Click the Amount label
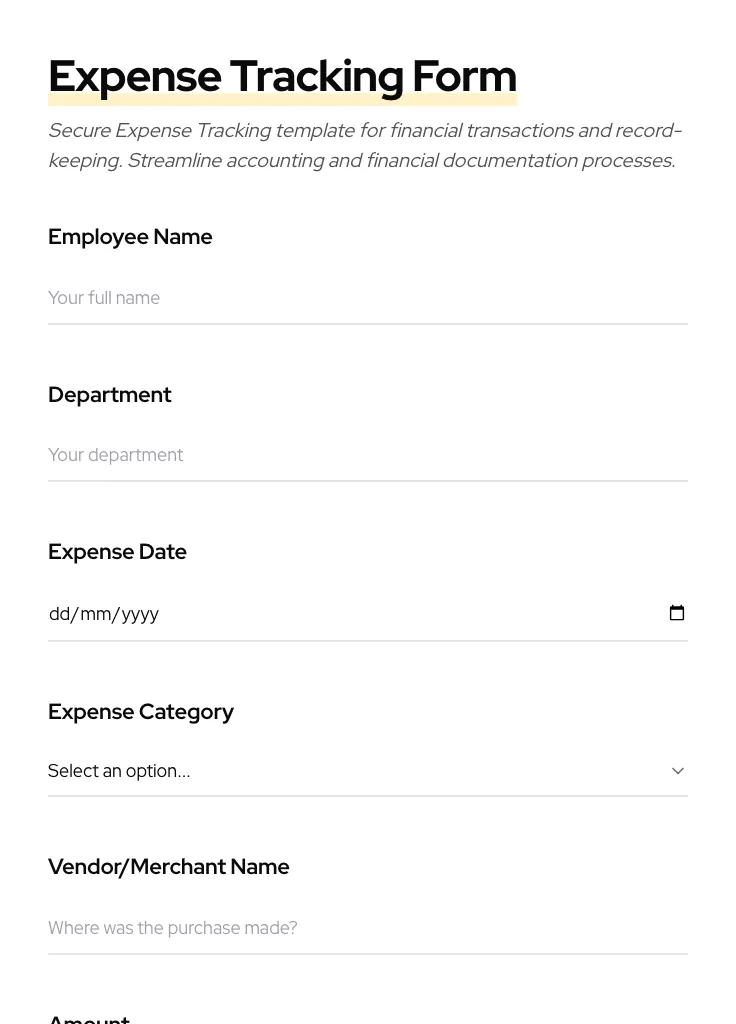Image resolution: width=736 pixels, height=1024 pixels. coord(88,1017)
